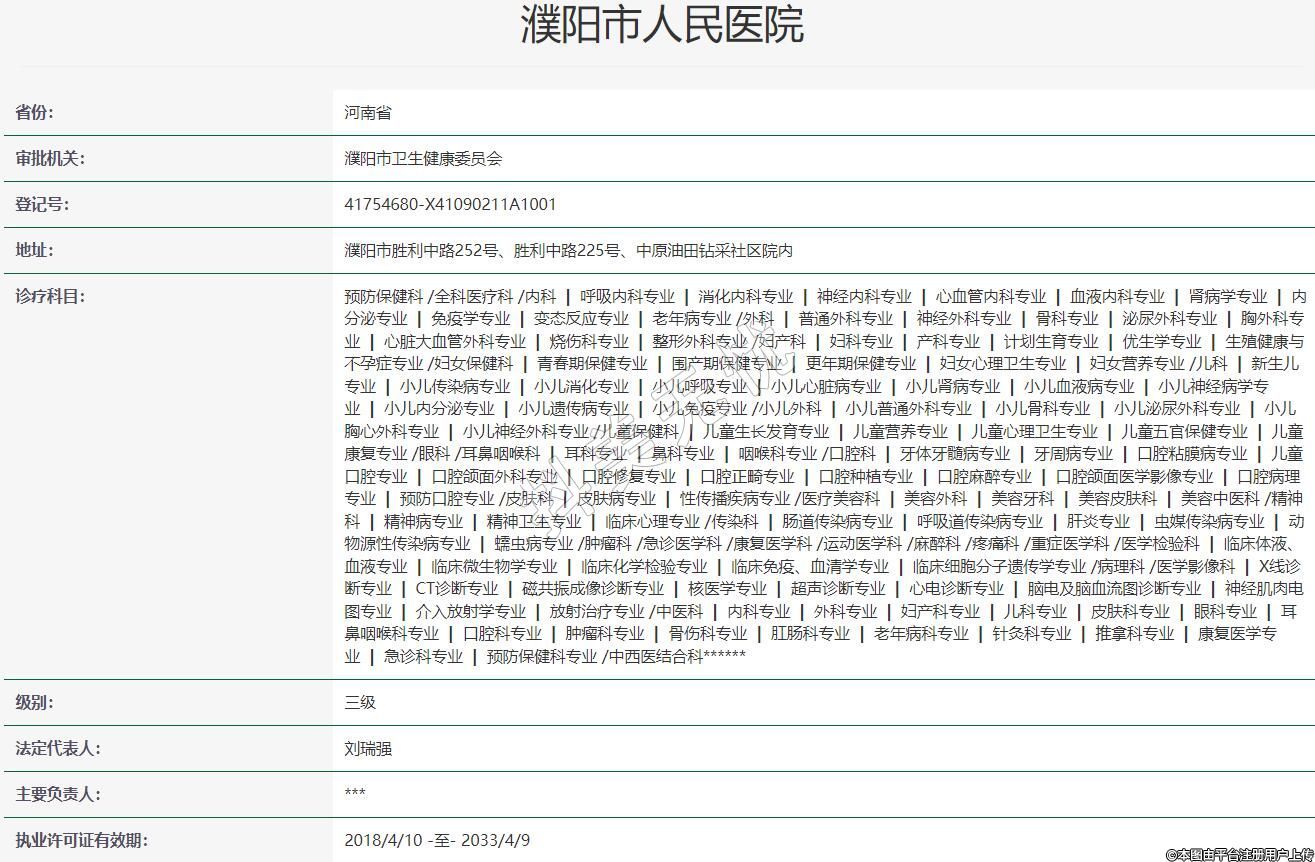
Task: Click CT诊断专业 in the departments list
Action: (x=456, y=588)
